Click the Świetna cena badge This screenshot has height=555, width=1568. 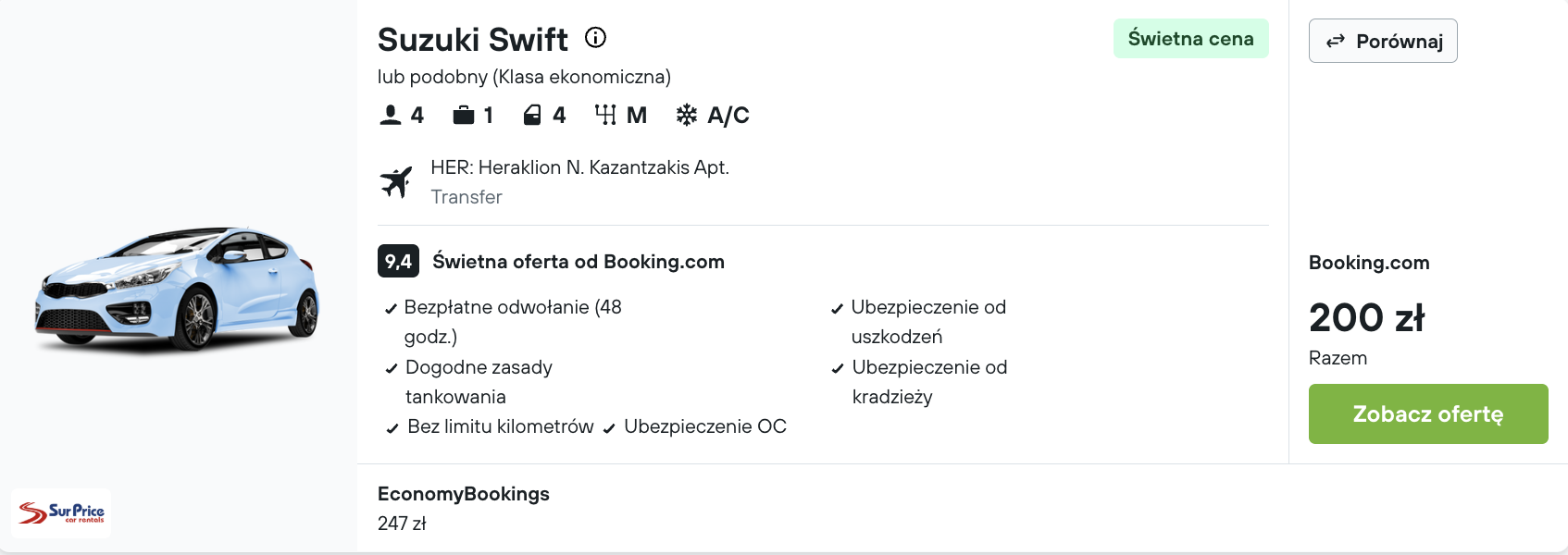(x=1191, y=39)
